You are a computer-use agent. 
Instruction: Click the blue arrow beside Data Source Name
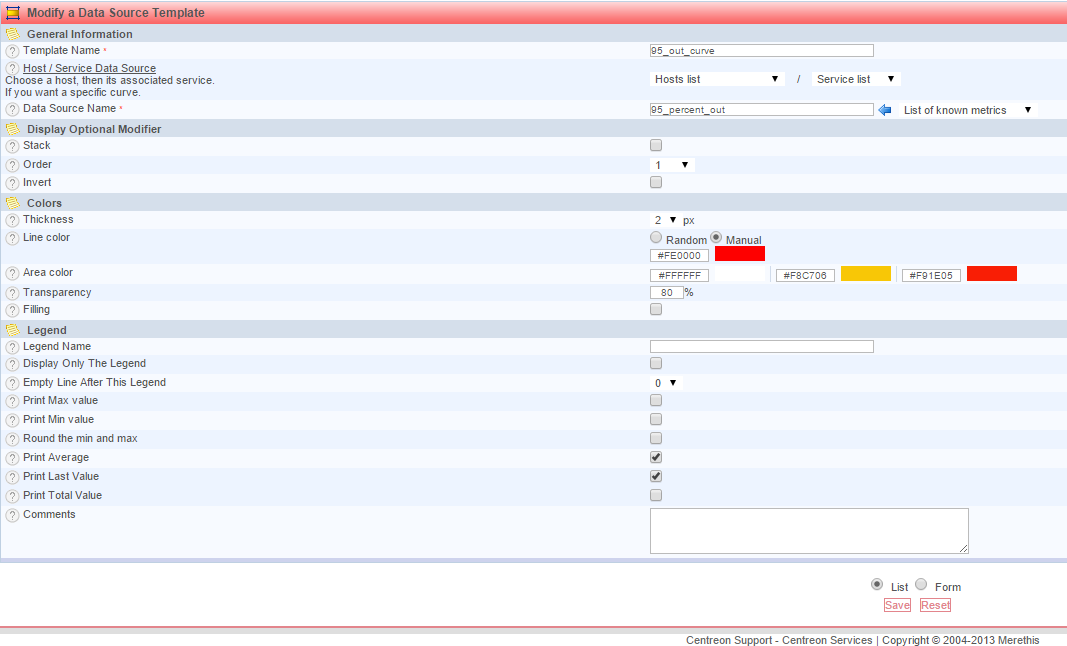(x=884, y=110)
